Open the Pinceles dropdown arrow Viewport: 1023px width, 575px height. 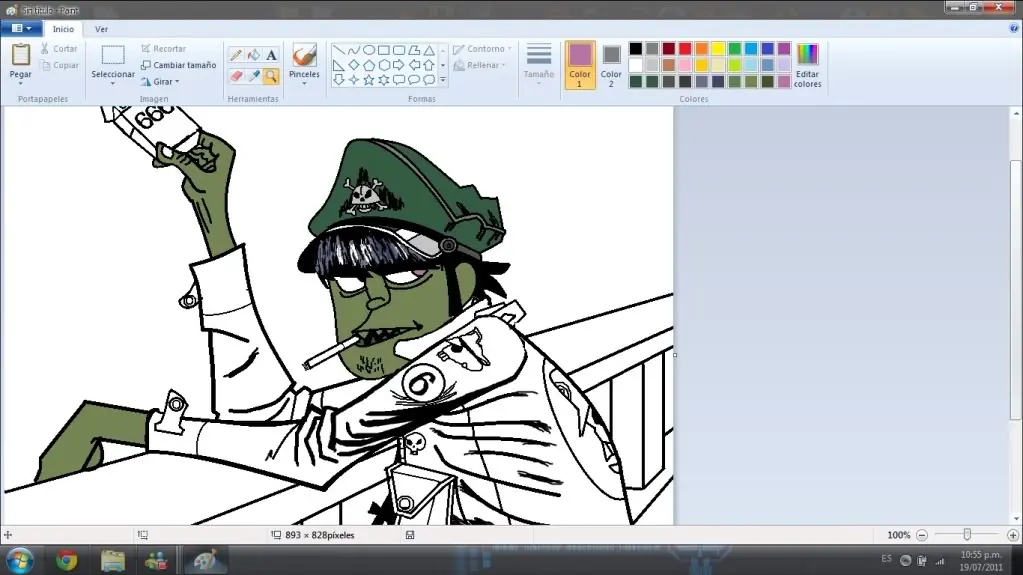click(304, 84)
